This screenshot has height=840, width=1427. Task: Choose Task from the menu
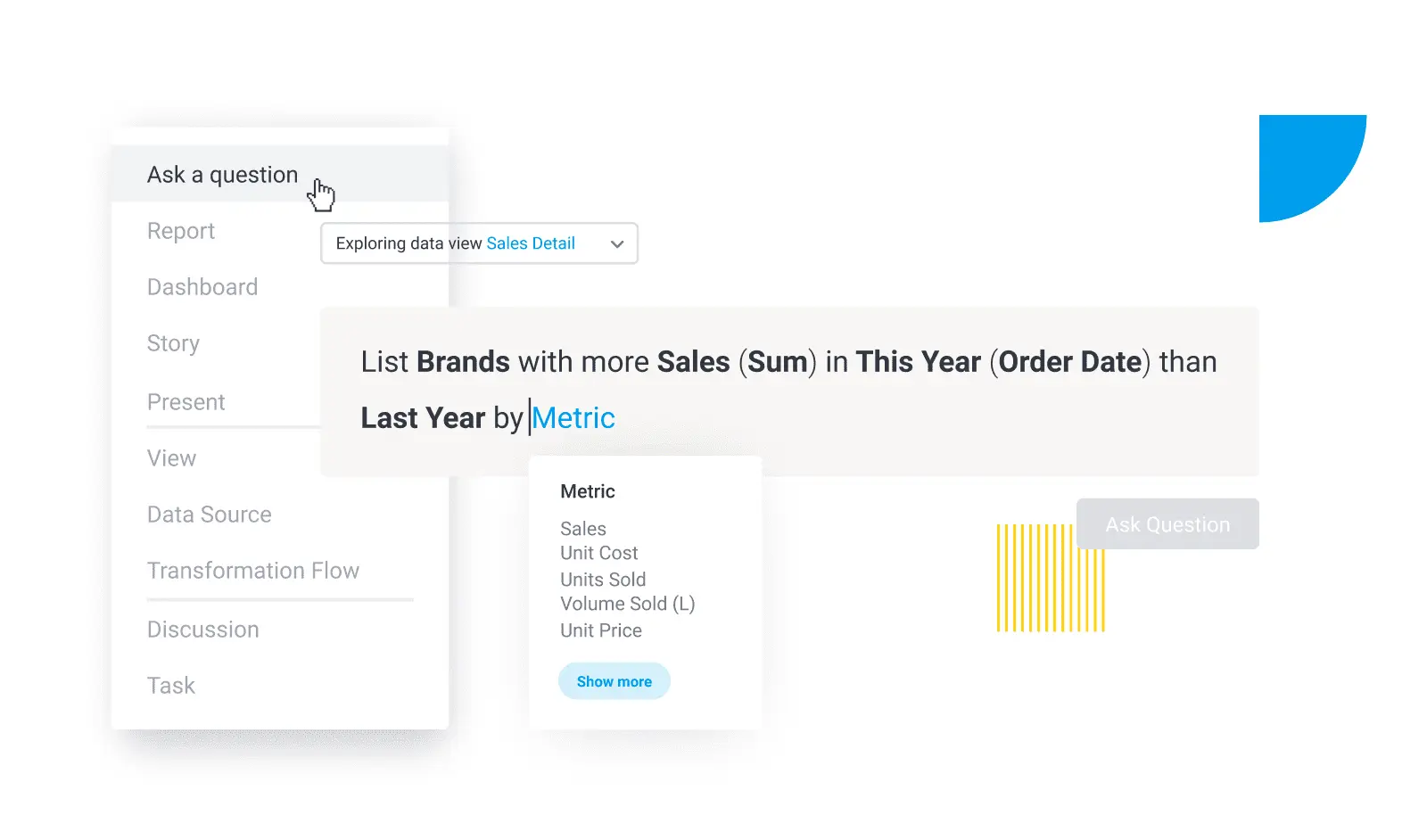point(170,686)
